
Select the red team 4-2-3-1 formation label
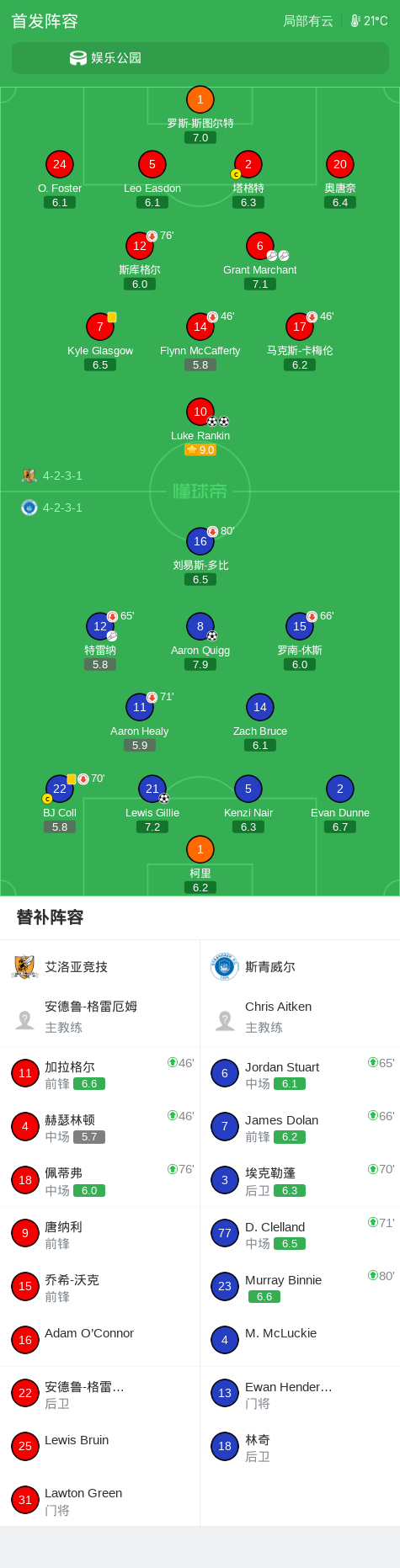62,476
